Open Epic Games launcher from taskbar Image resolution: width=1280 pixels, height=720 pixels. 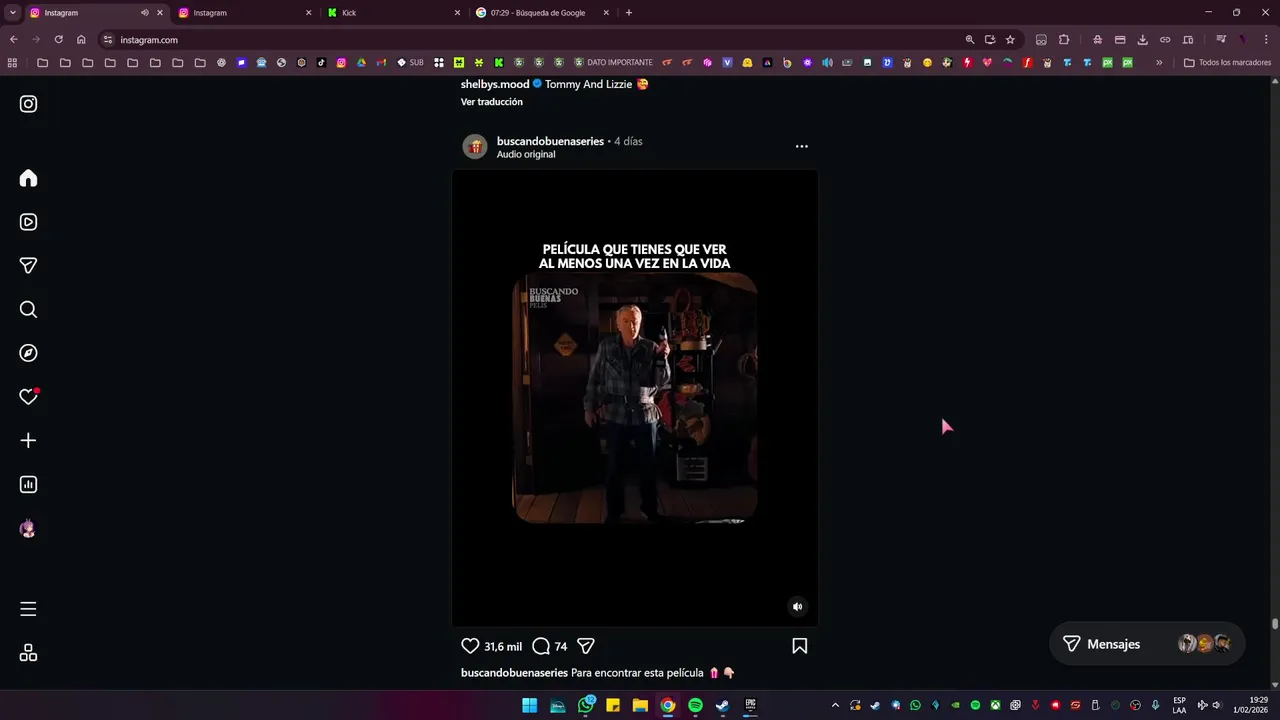[x=750, y=705]
